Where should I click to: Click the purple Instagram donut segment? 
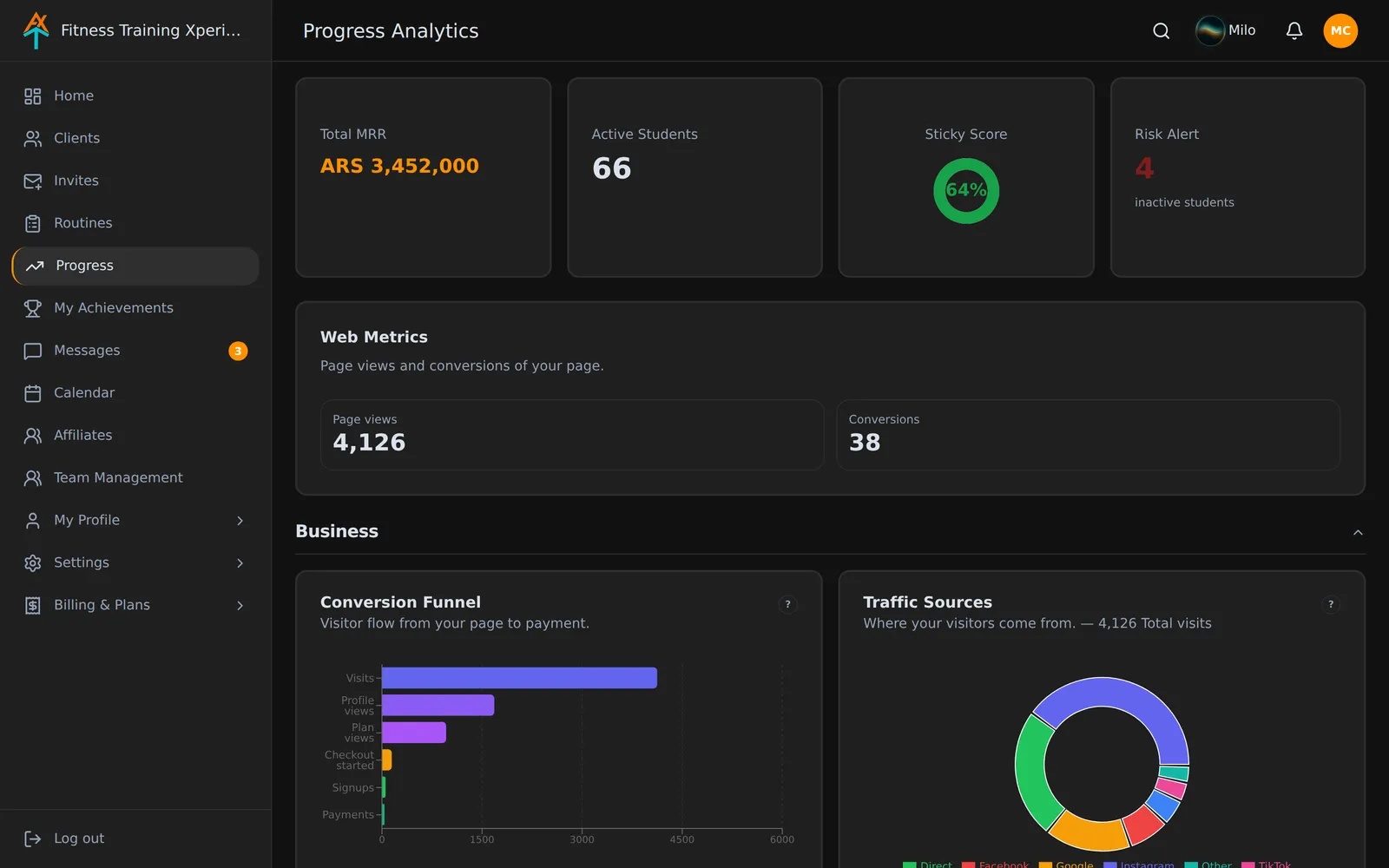[1120, 693]
